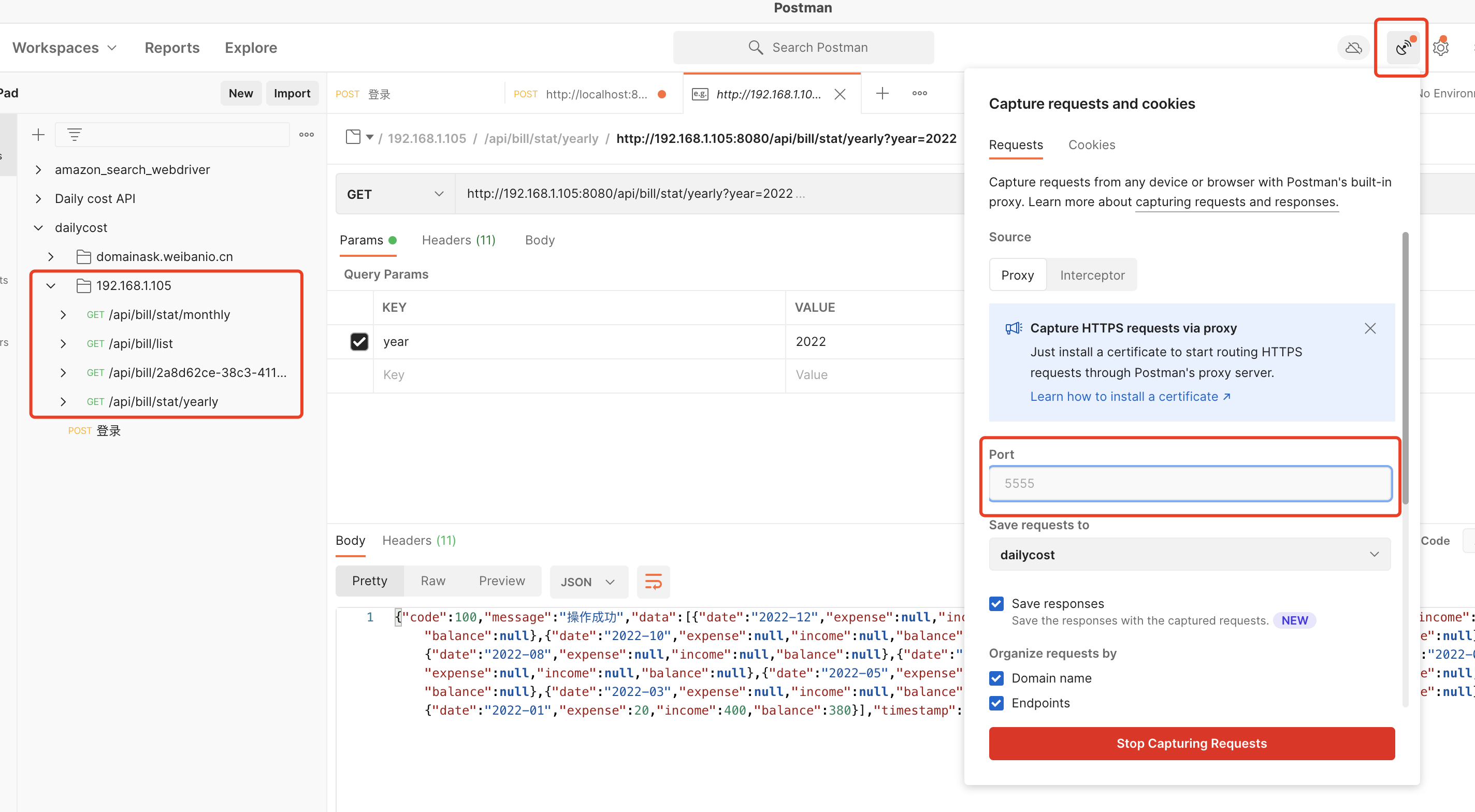
Task: Click the Port input field
Action: 1190,484
